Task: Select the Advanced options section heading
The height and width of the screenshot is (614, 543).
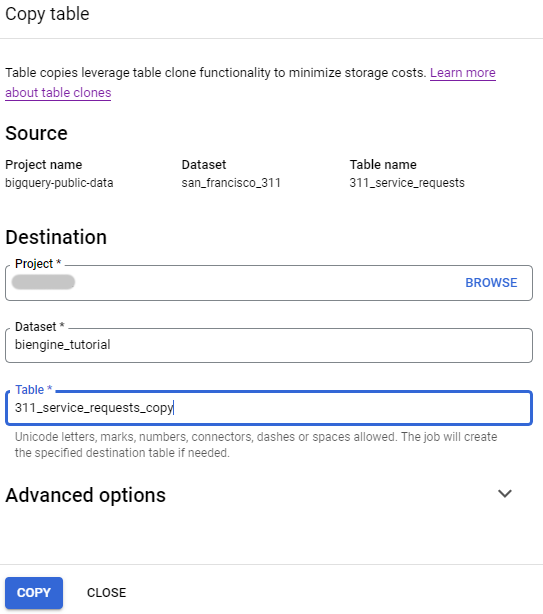Action: (85, 495)
